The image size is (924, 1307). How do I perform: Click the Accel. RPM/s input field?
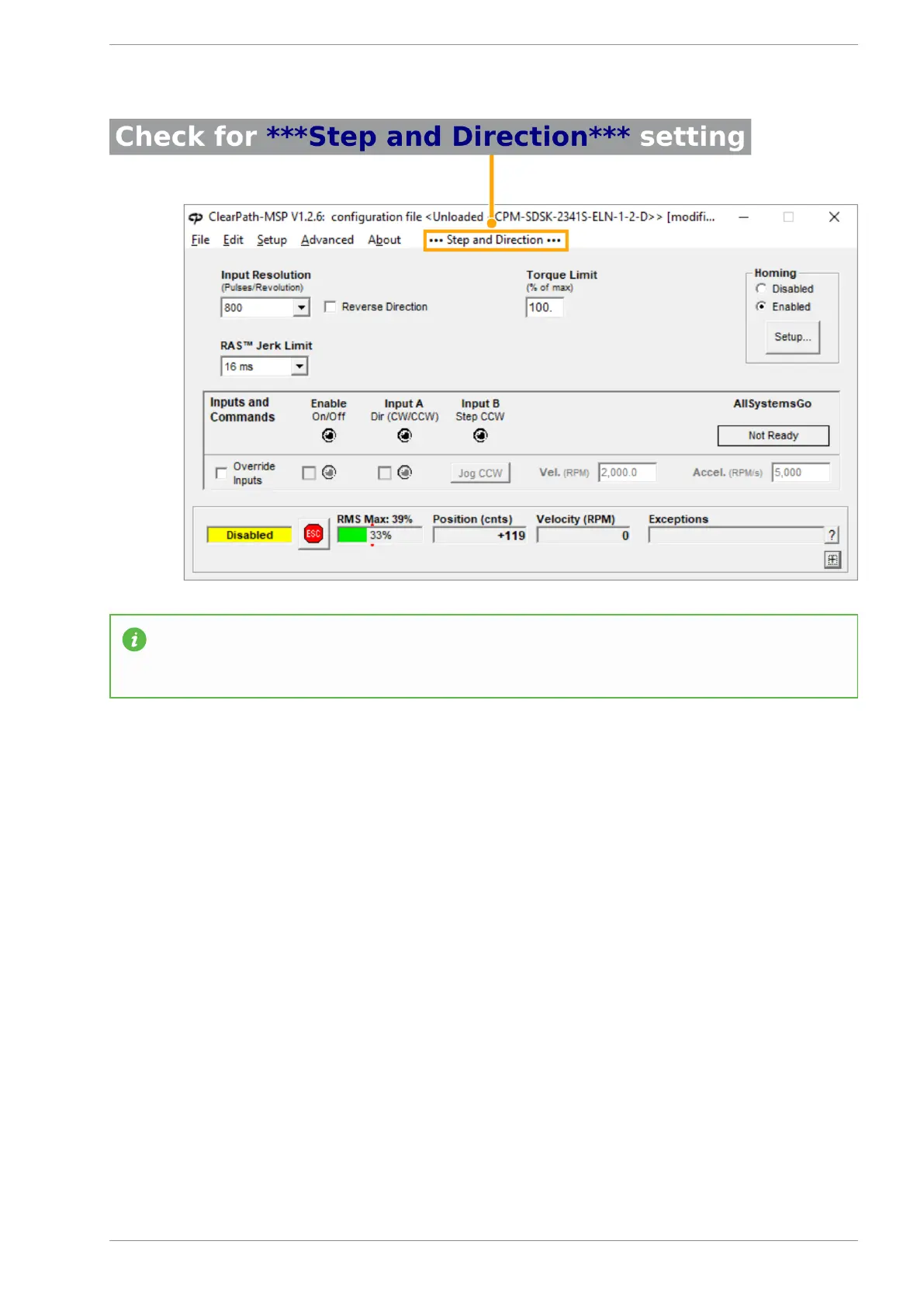tap(801, 472)
